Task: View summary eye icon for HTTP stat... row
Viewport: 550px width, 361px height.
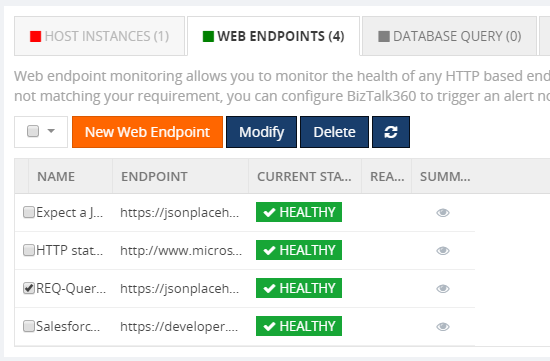Action: 443,250
